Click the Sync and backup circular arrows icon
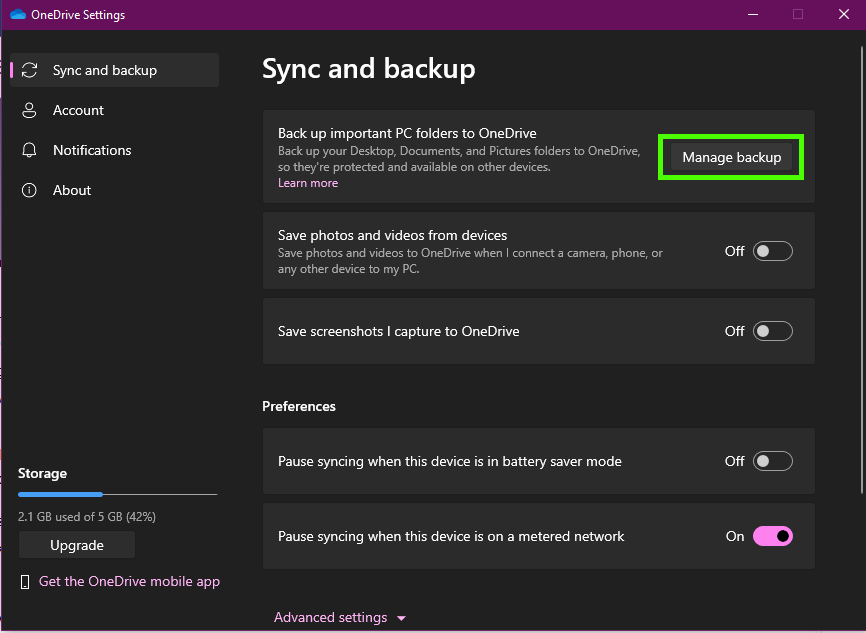This screenshot has height=633, width=866. [31, 70]
